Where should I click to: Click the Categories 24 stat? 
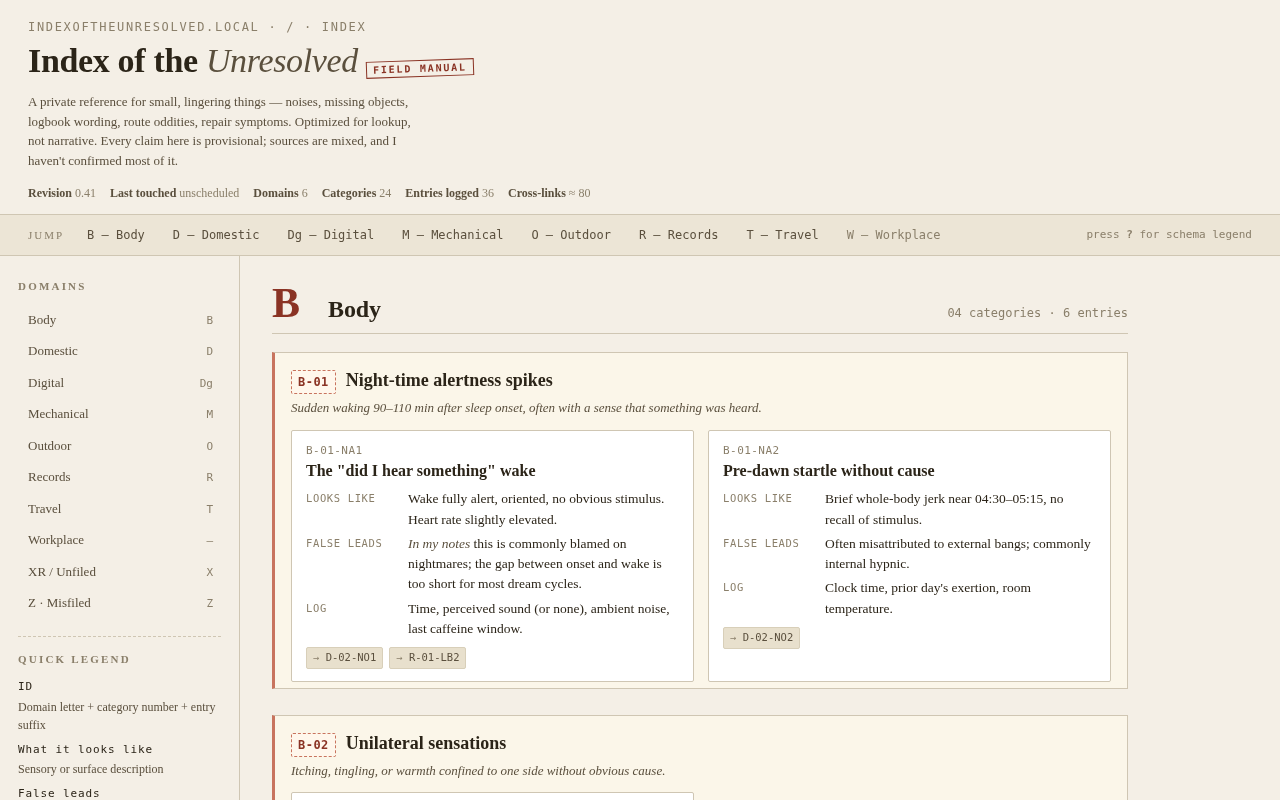pyautogui.click(x=356, y=193)
